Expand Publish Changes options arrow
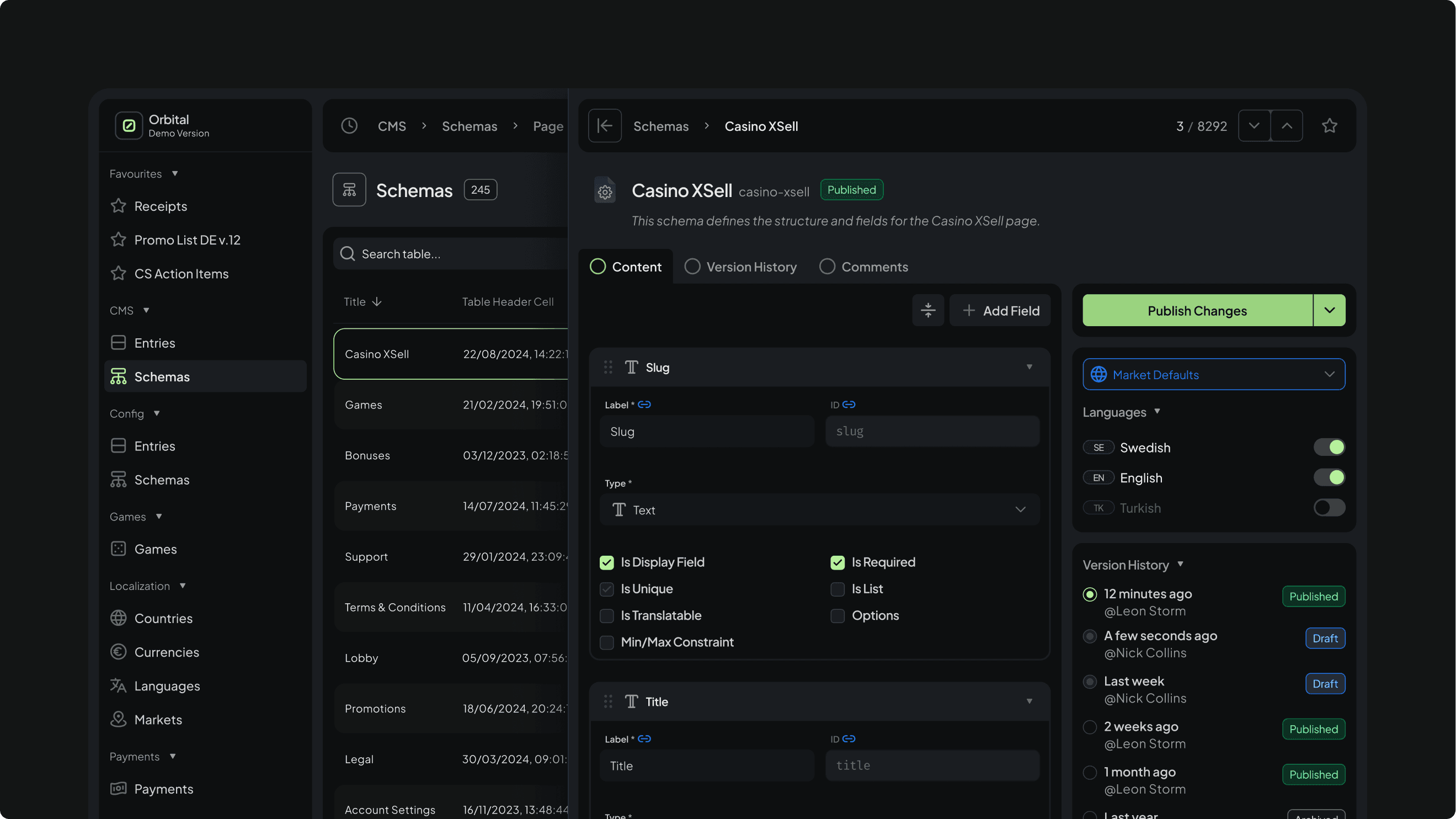The width and height of the screenshot is (1456, 819). pyautogui.click(x=1330, y=310)
